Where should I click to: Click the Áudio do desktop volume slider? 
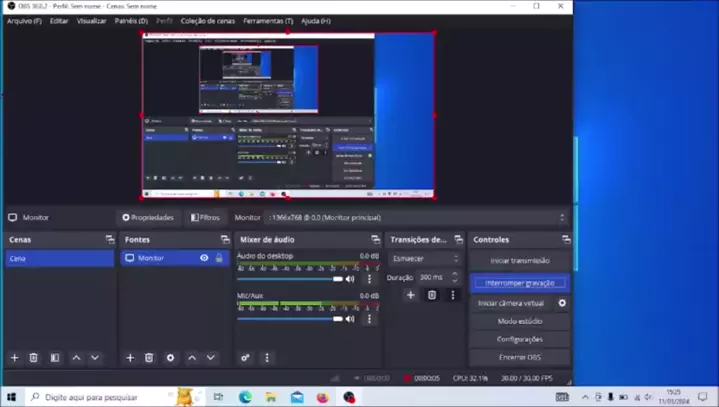pyautogui.click(x=290, y=279)
